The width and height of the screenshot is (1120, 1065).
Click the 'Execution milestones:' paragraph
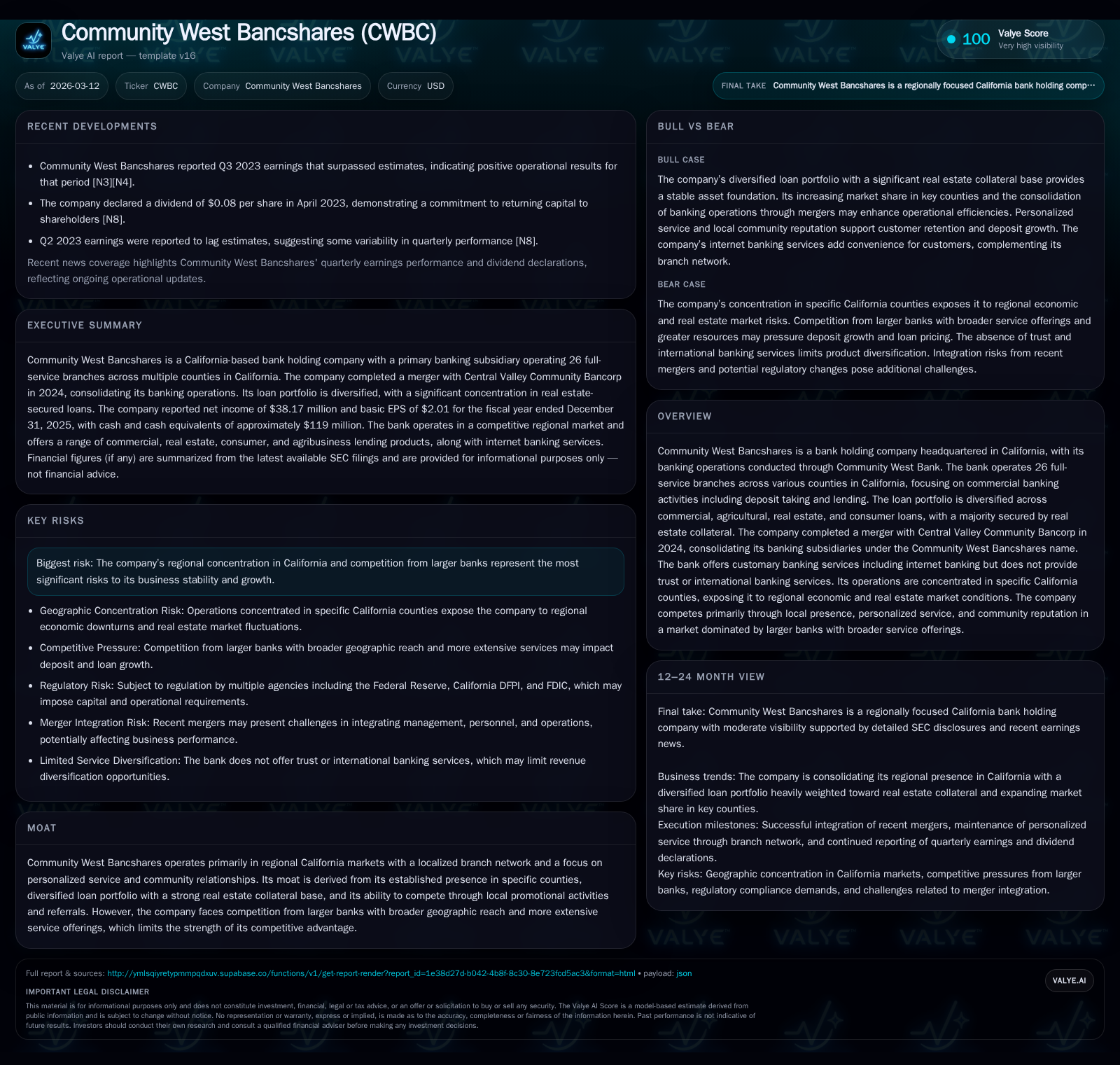(872, 842)
